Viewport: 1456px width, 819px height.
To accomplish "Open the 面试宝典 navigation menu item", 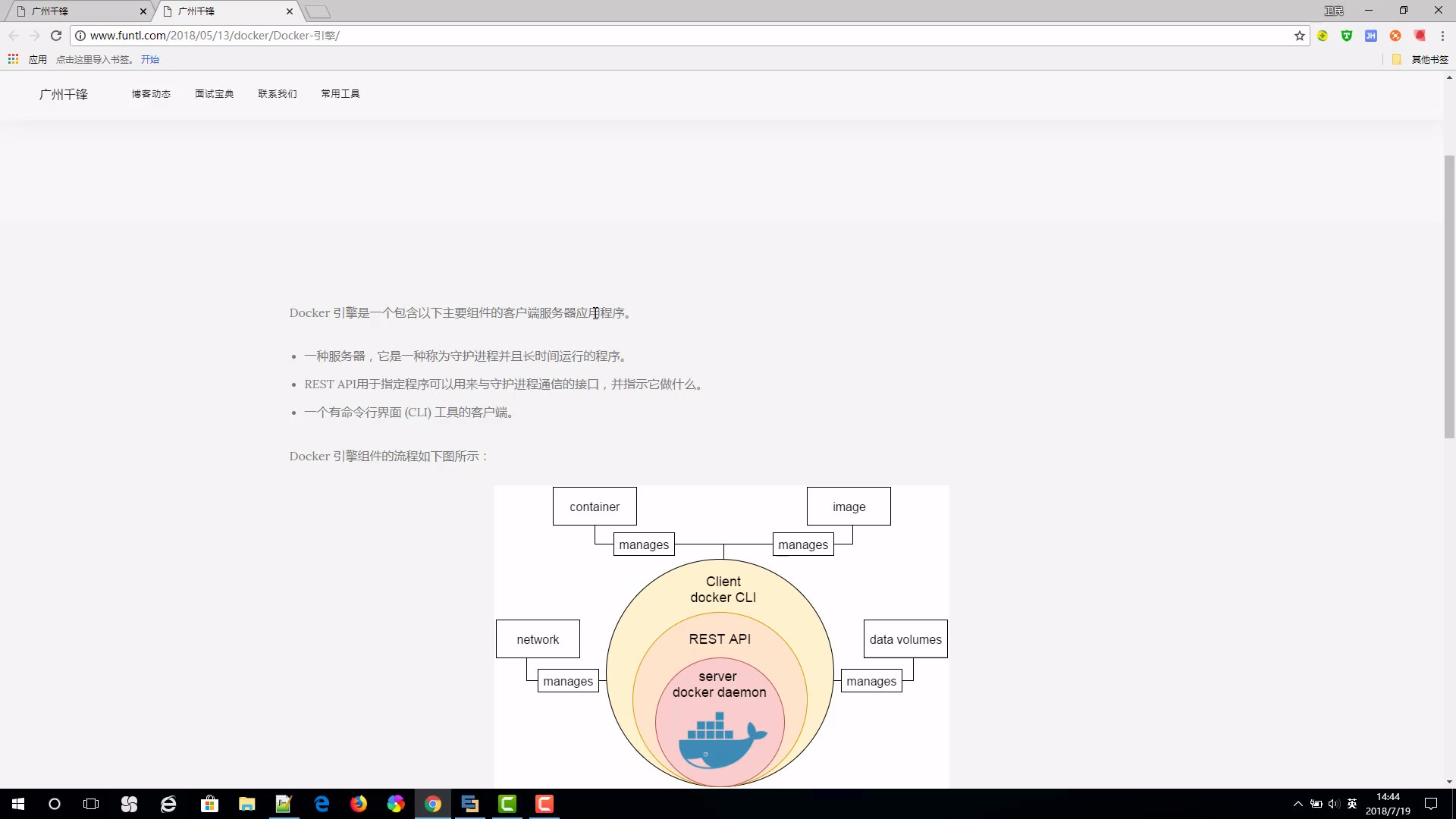I will 214,94.
